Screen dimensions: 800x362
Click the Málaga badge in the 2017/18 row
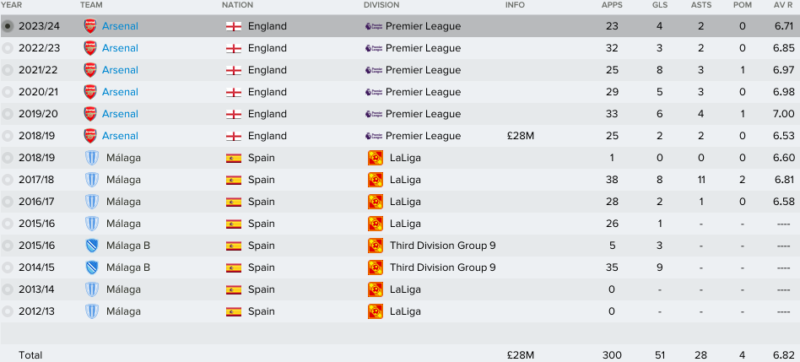point(92,179)
